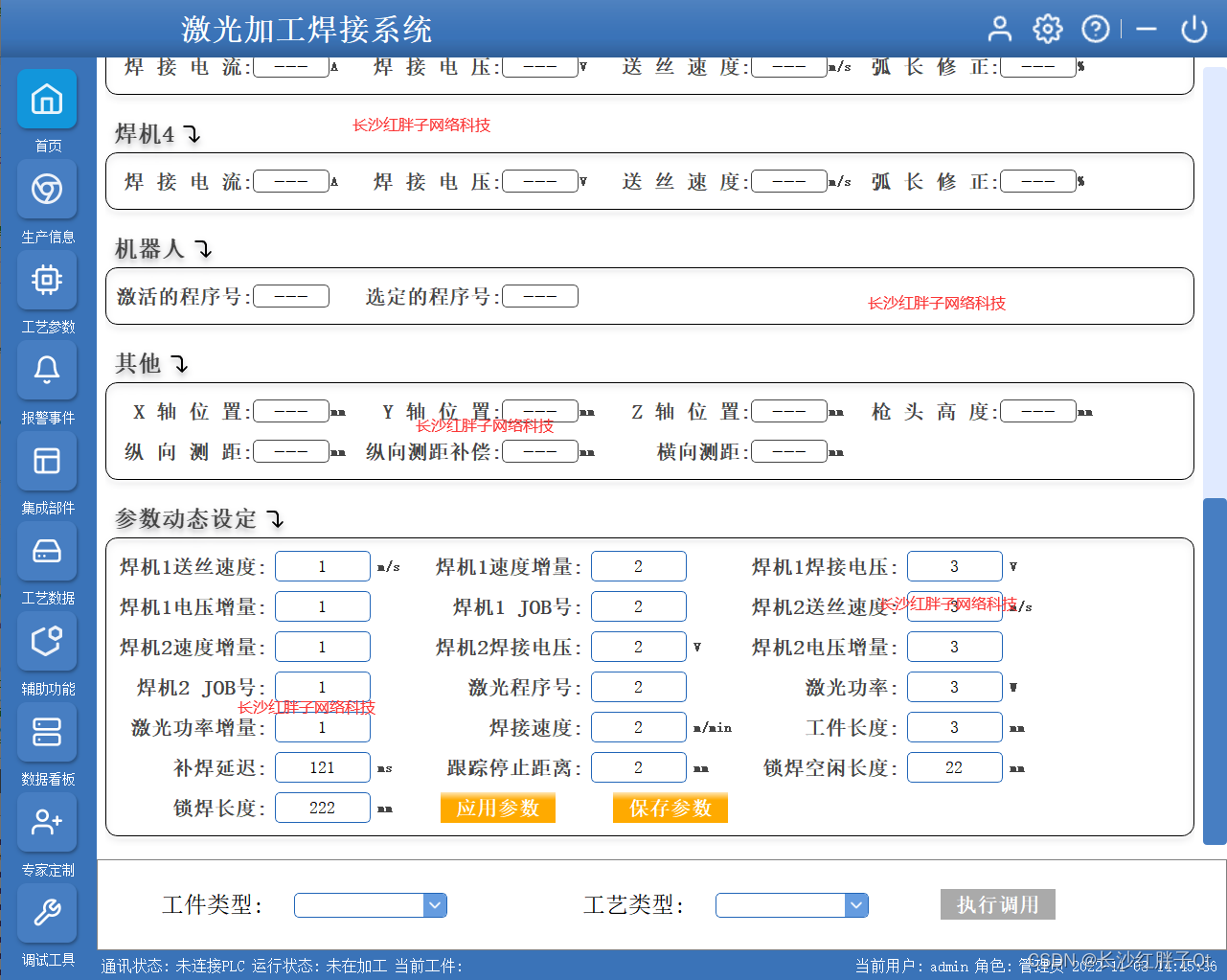Open the 工艺类型 dropdown
Image resolution: width=1227 pixels, height=980 pixels.
click(792, 905)
